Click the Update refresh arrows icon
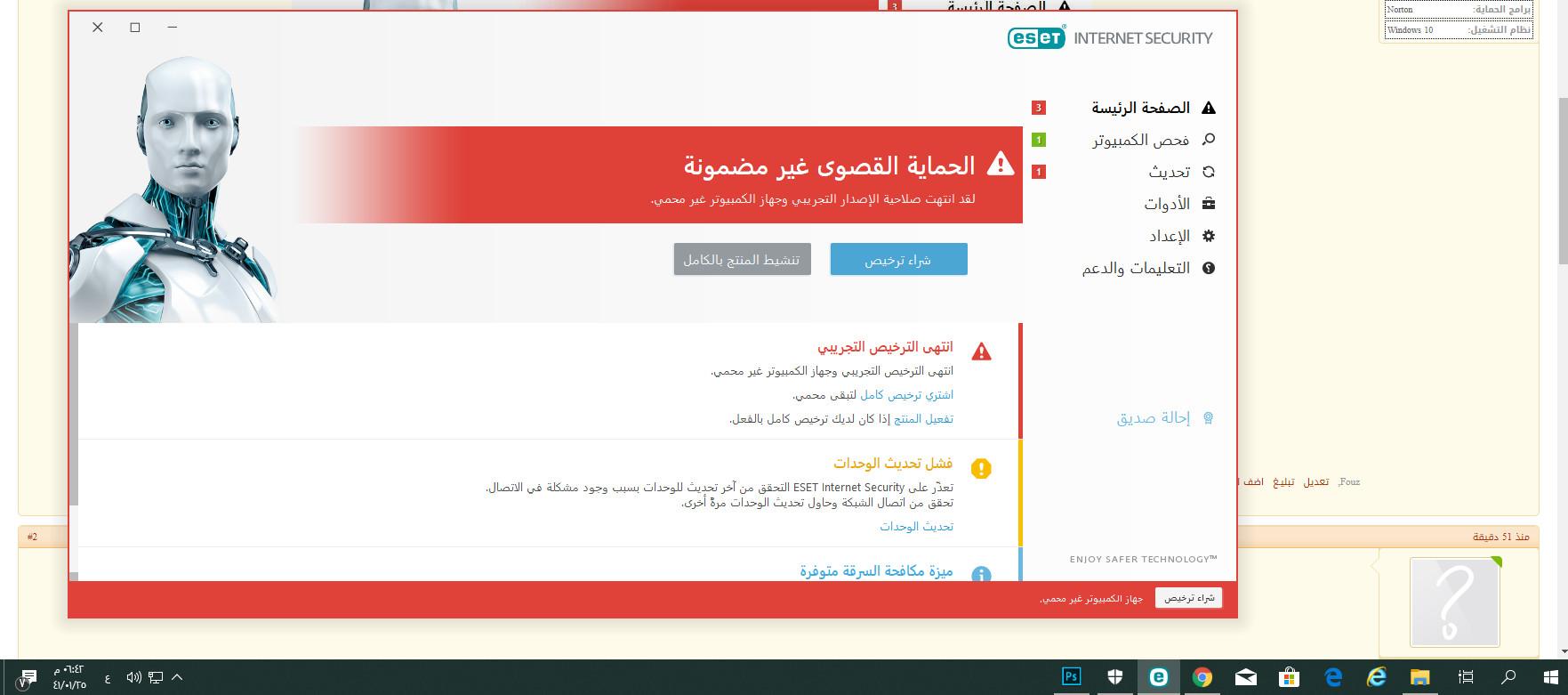This screenshot has width=1568, height=695. [1208, 172]
